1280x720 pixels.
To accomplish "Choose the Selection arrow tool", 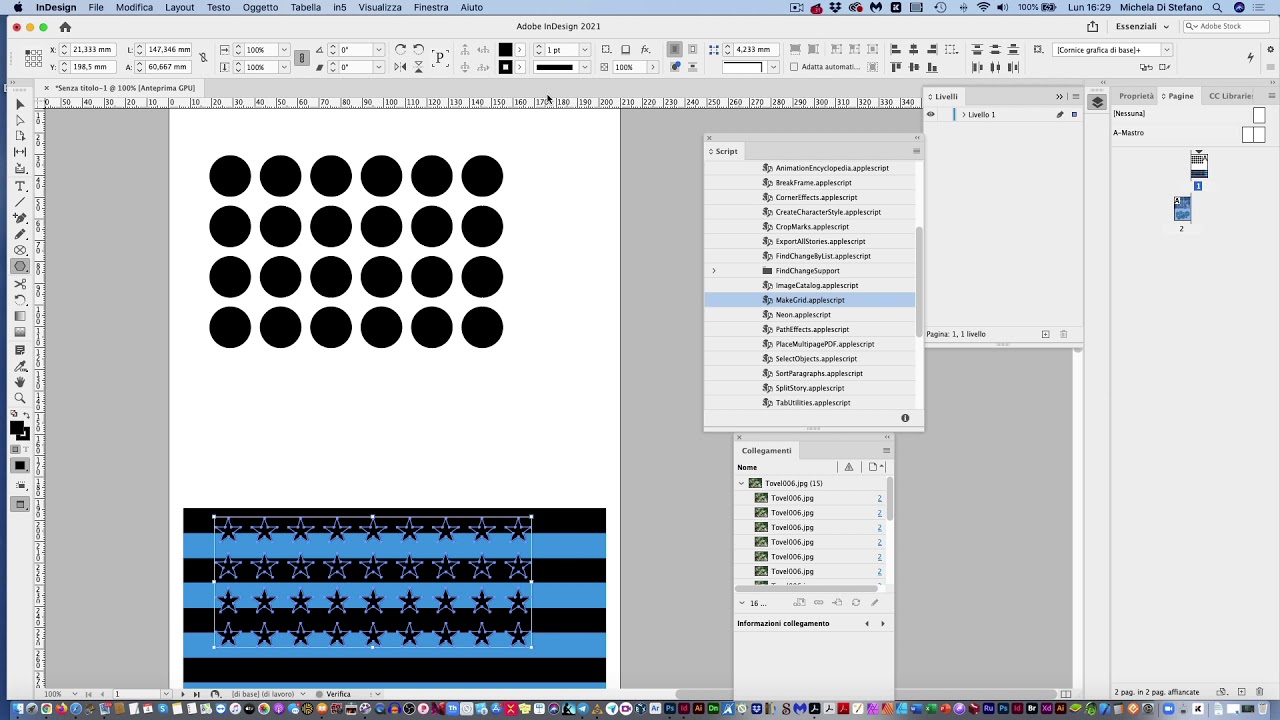I will tap(20, 104).
